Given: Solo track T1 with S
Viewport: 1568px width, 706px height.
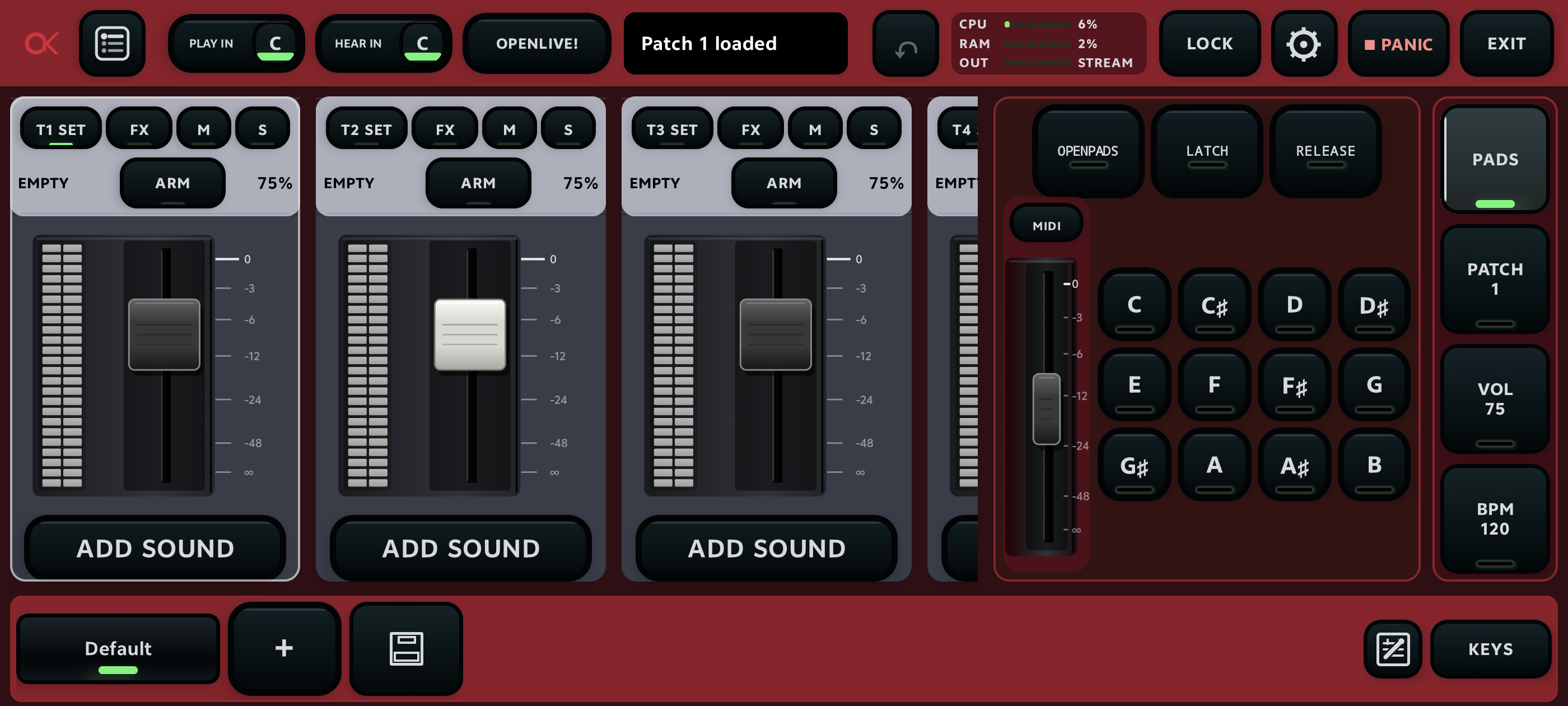Looking at the screenshot, I should pyautogui.click(x=262, y=129).
